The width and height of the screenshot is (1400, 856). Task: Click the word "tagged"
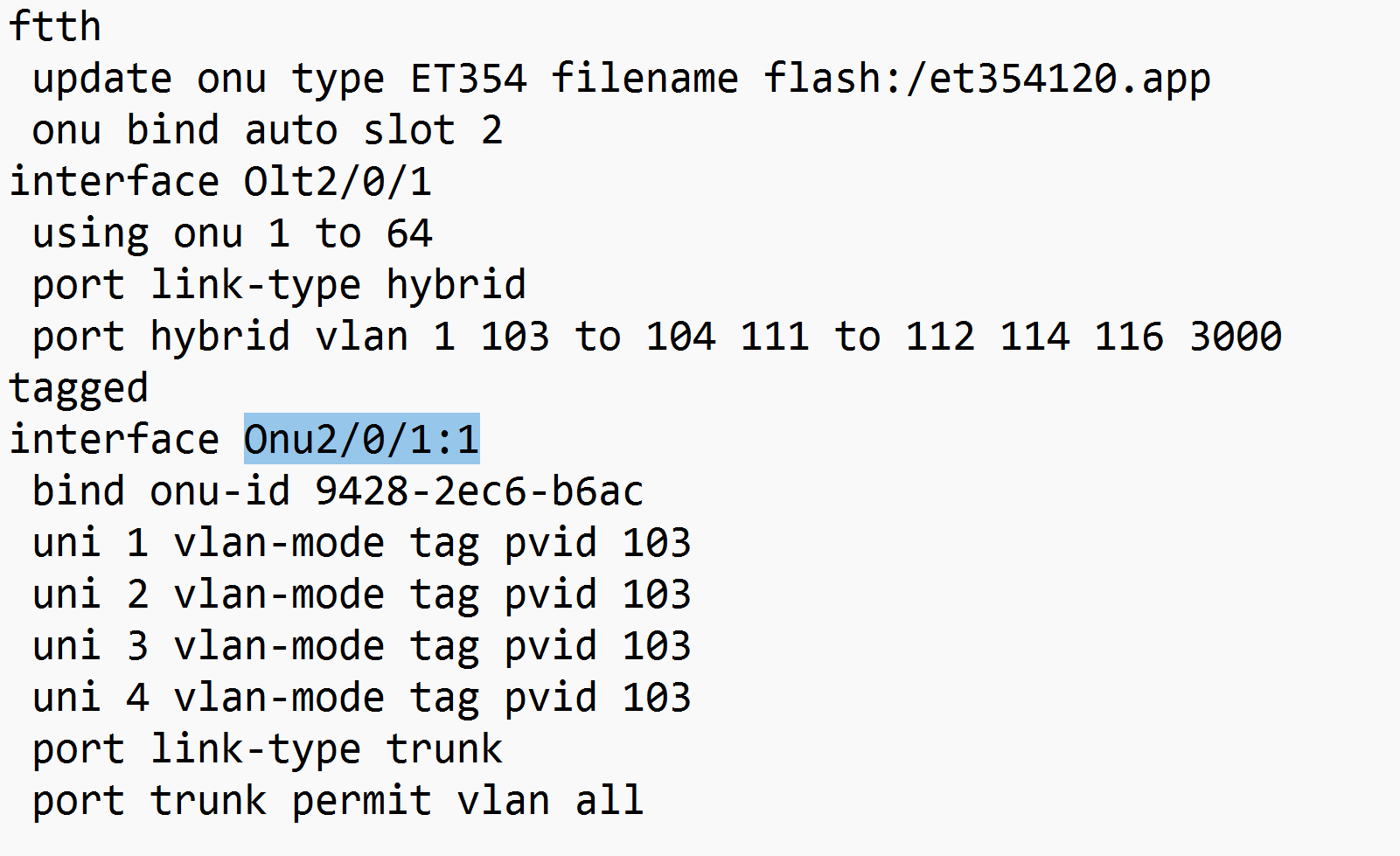(79, 388)
